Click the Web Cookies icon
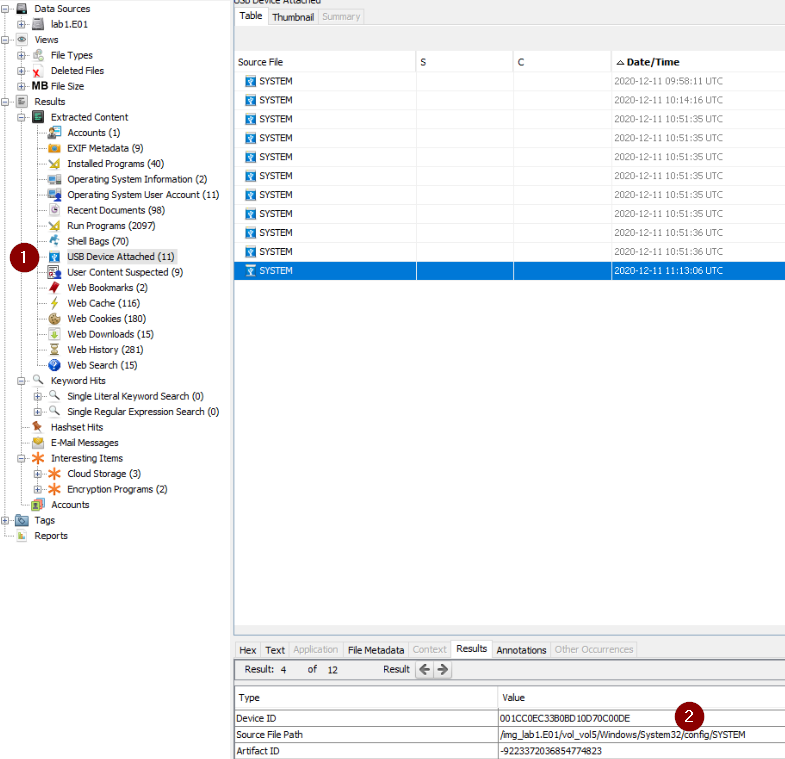Screen dimensions: 785x759 pos(55,319)
